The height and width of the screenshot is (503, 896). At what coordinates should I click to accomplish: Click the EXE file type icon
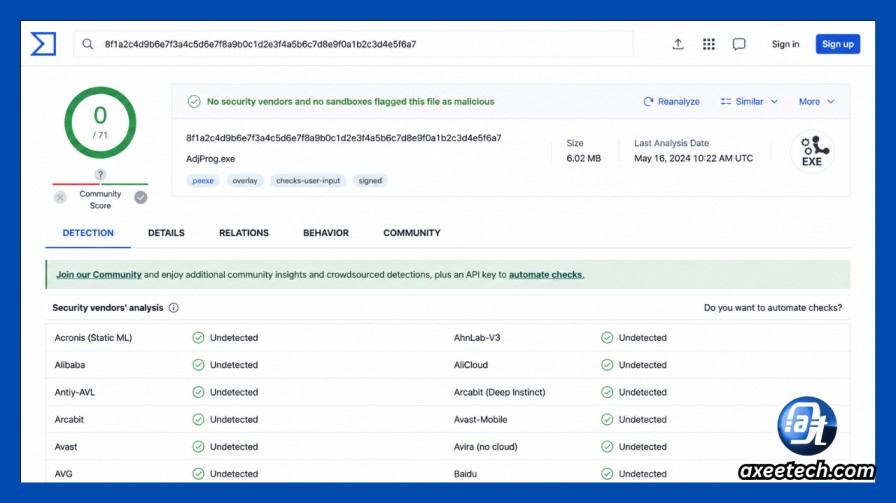(812, 151)
